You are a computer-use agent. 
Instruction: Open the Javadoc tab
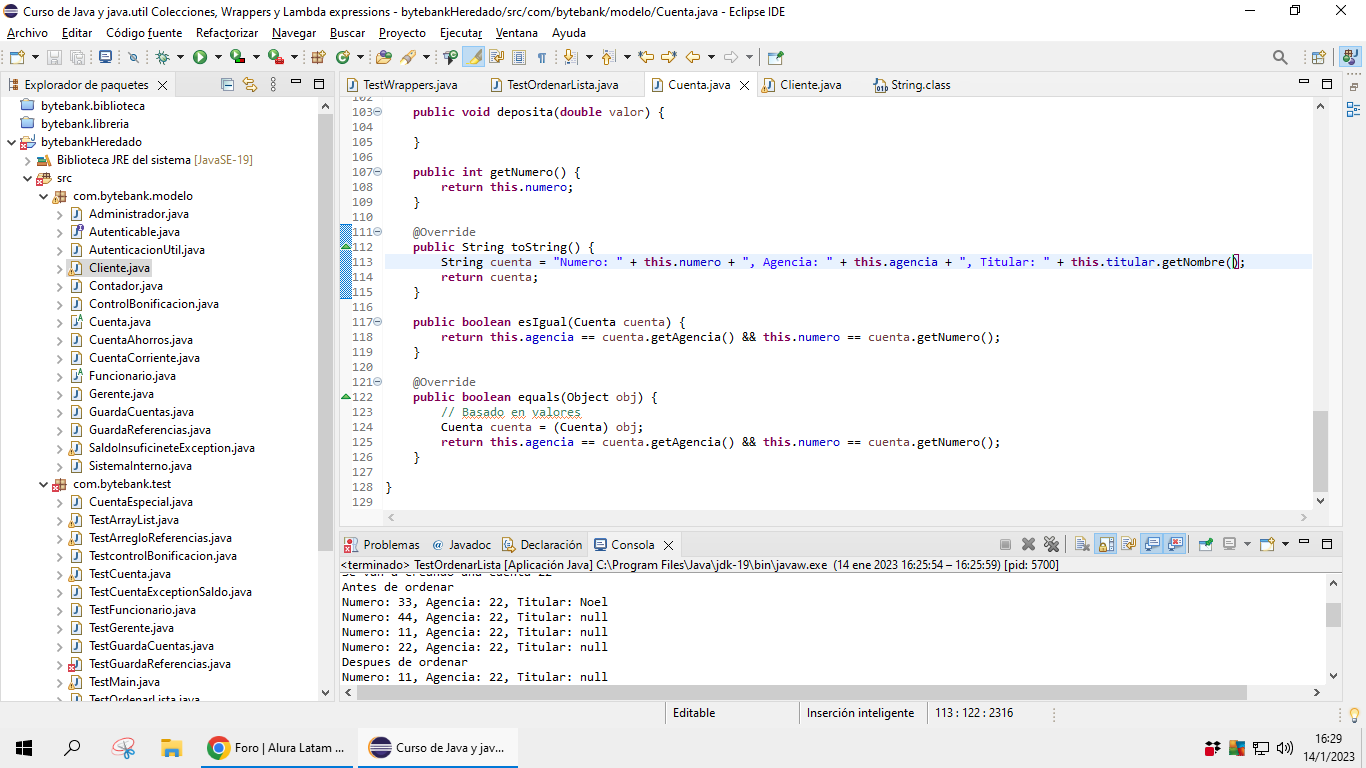click(x=462, y=545)
